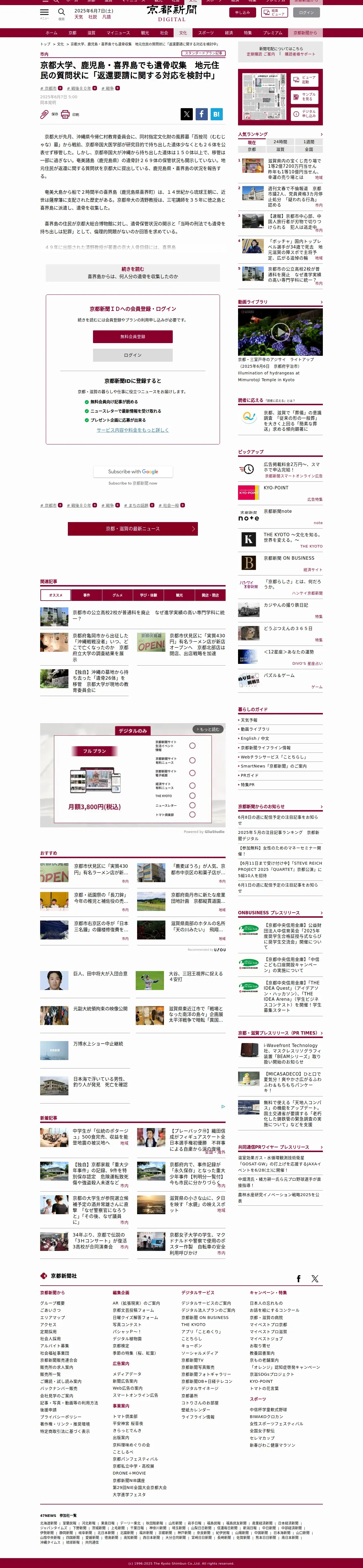Click 続きを読む expand article
This screenshot has width=363, height=1568.
[x=133, y=272]
